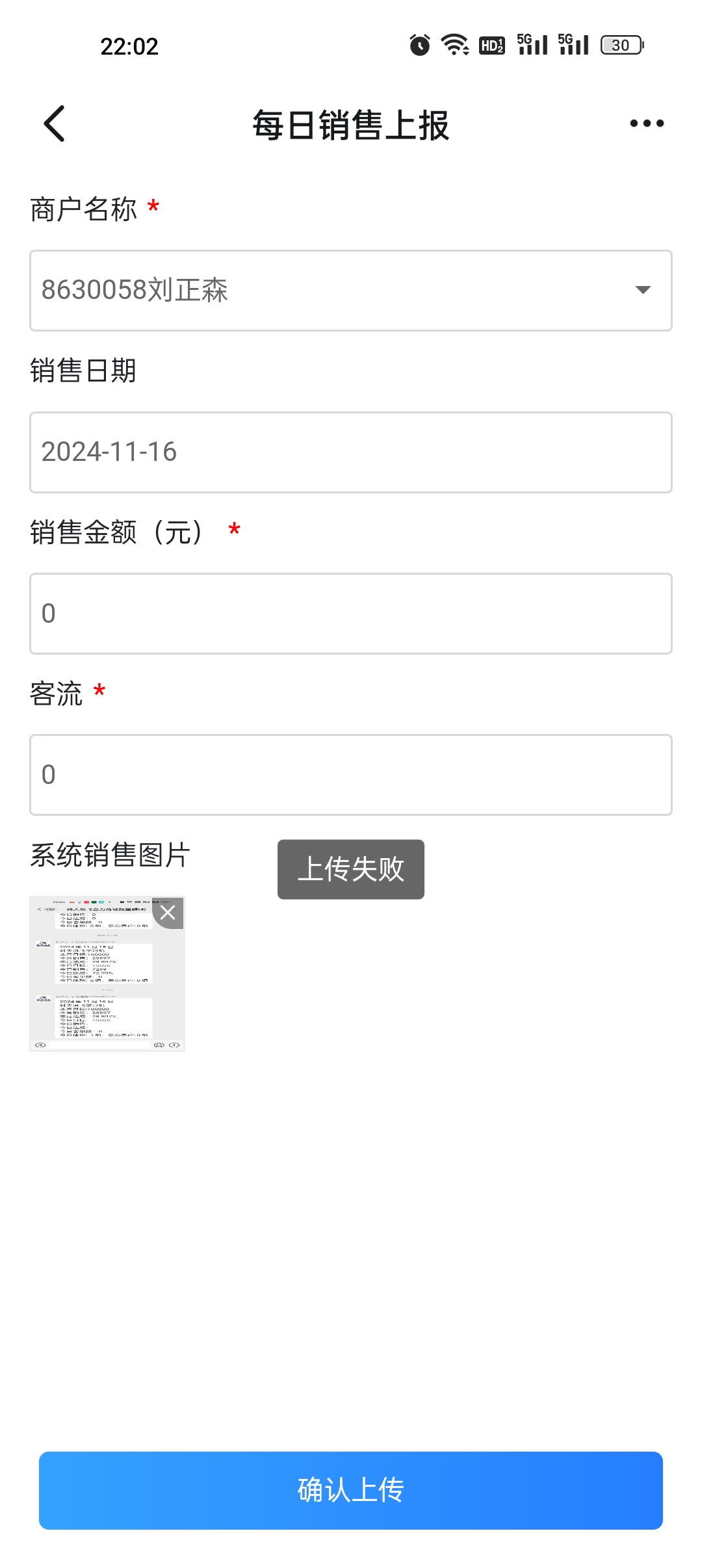Viewport: 702px width, 1568px height.
Task: Tap the 22:02 clock in status bar
Action: tap(129, 46)
